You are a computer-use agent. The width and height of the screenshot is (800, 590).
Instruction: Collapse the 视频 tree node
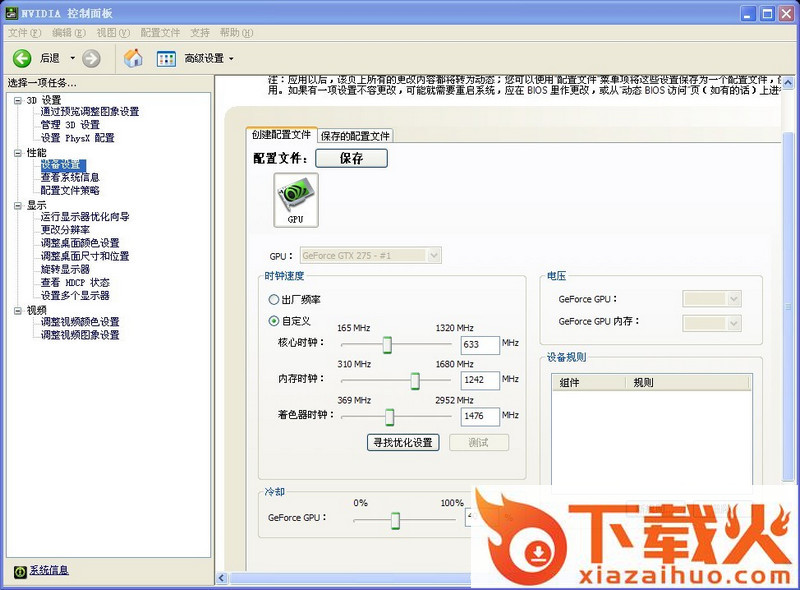point(18,310)
